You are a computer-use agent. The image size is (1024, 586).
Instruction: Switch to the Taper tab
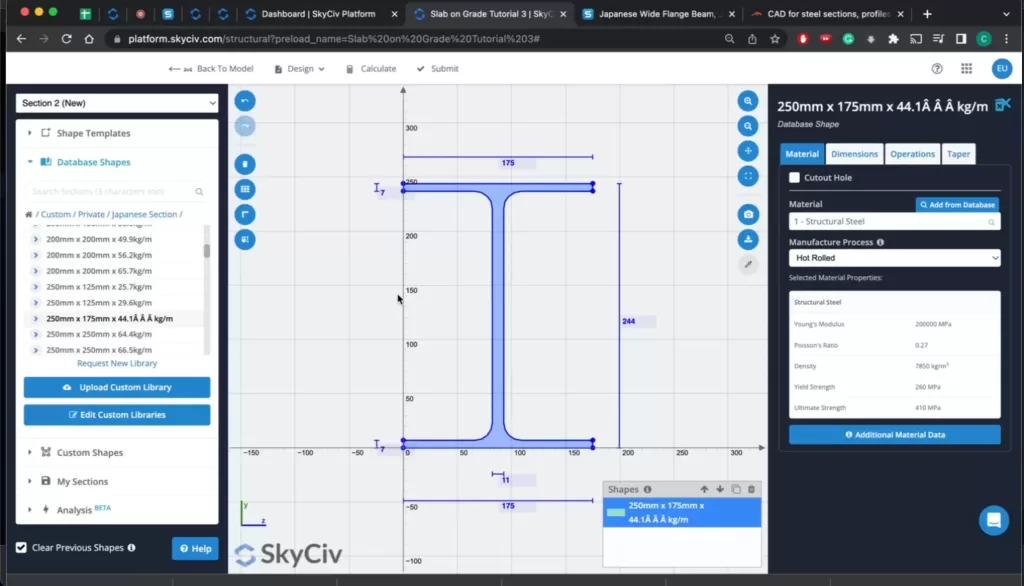point(958,154)
